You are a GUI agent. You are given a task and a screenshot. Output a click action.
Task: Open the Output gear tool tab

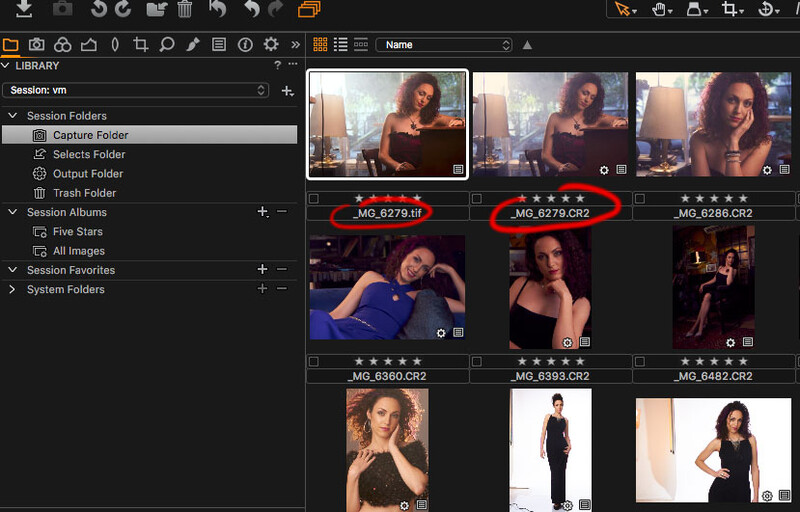point(271,44)
